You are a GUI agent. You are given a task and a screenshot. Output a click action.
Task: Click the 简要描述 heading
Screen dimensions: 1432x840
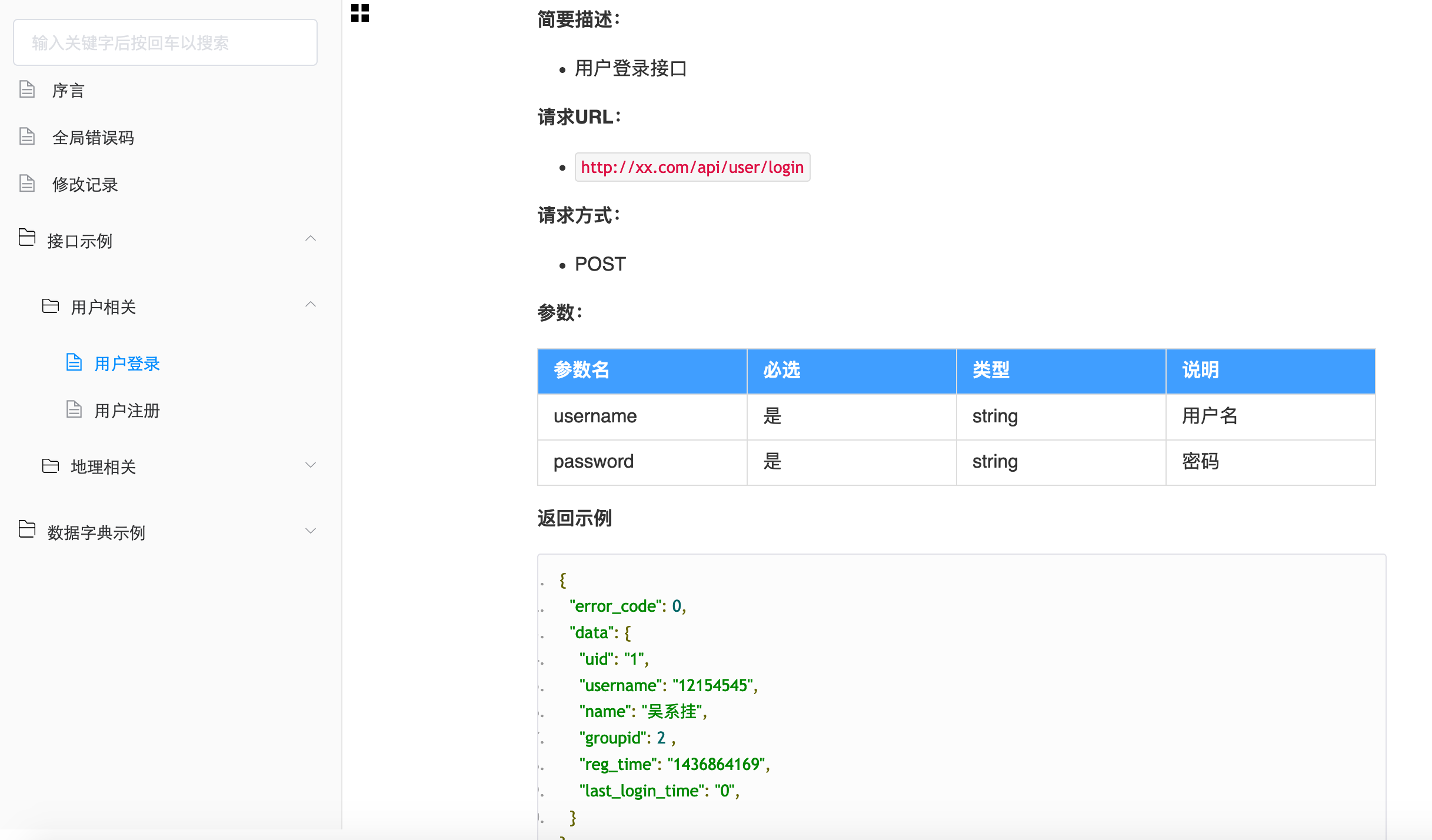(x=578, y=19)
